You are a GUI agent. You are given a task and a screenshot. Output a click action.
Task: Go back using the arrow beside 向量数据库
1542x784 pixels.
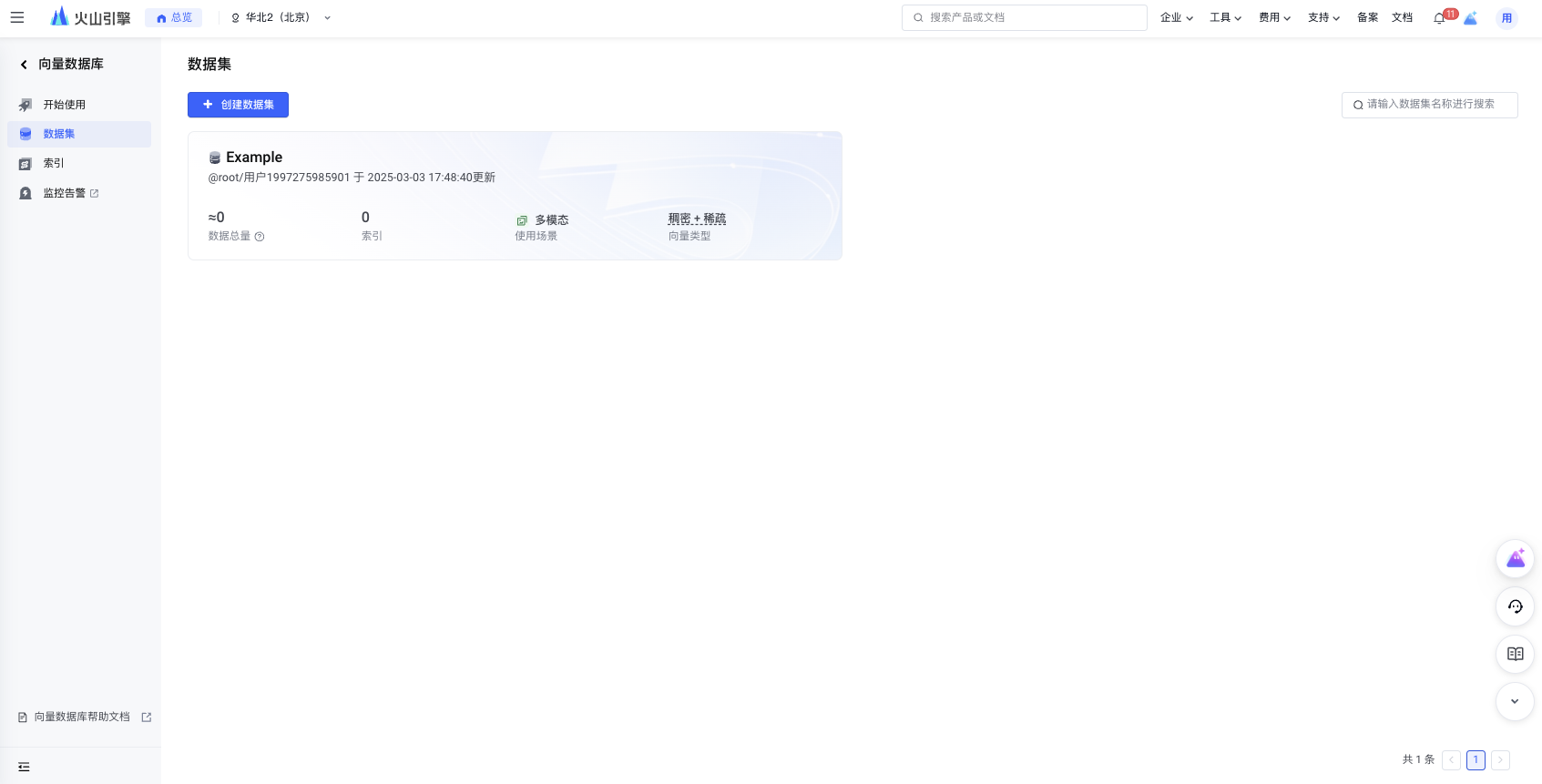24,64
